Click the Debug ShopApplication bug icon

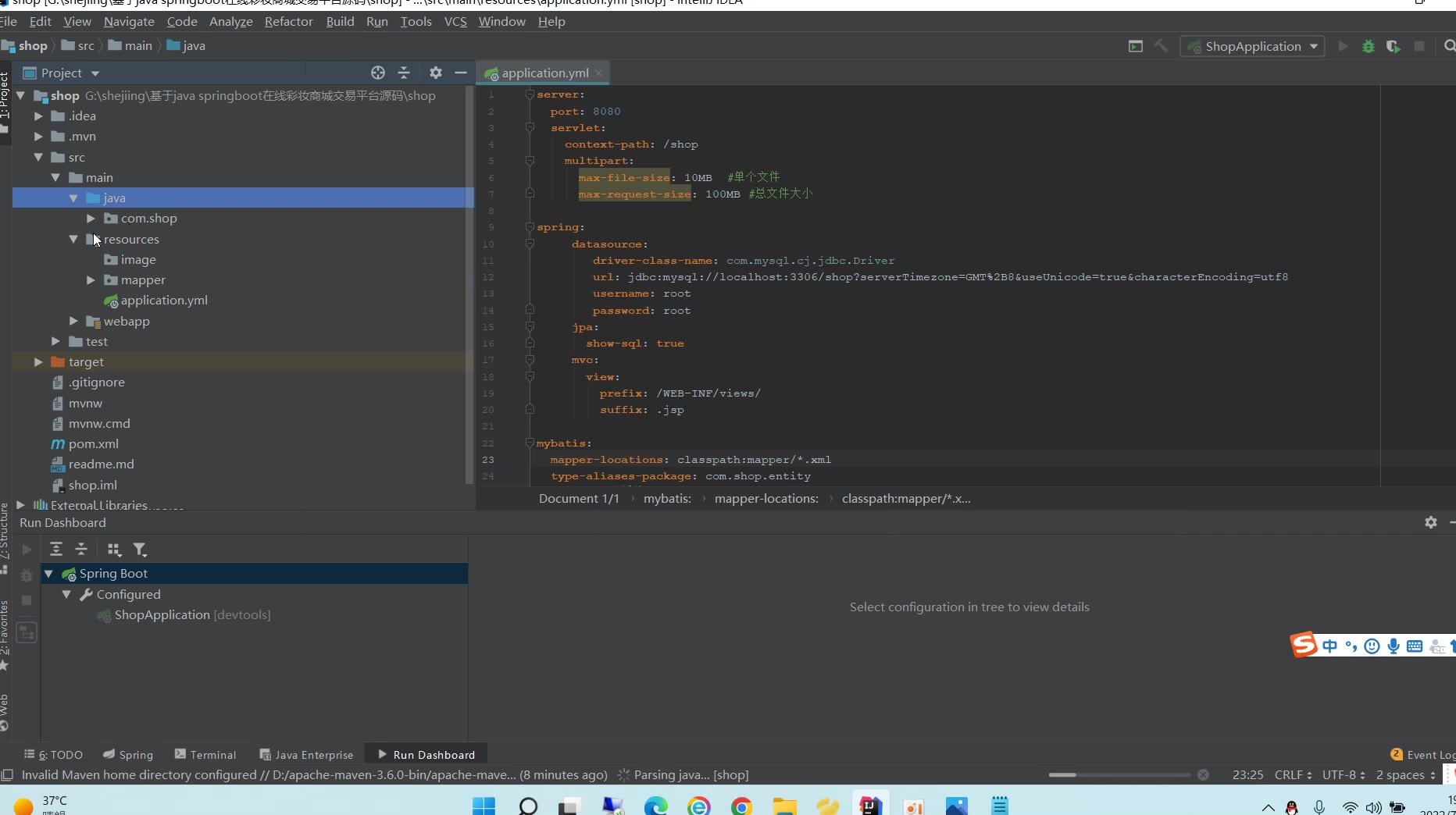[1368, 46]
